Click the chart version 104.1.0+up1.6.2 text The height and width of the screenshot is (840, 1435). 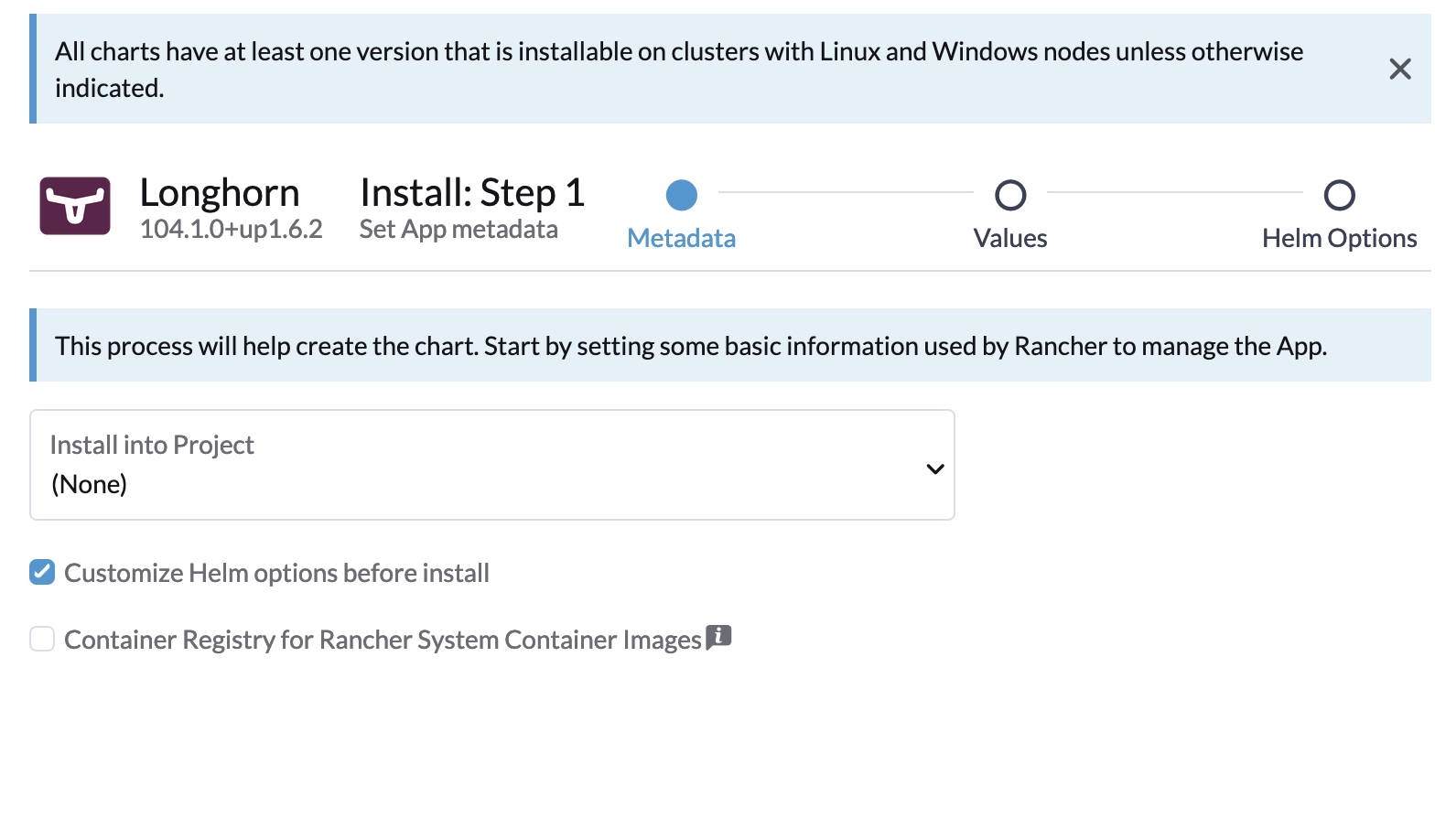coord(231,229)
